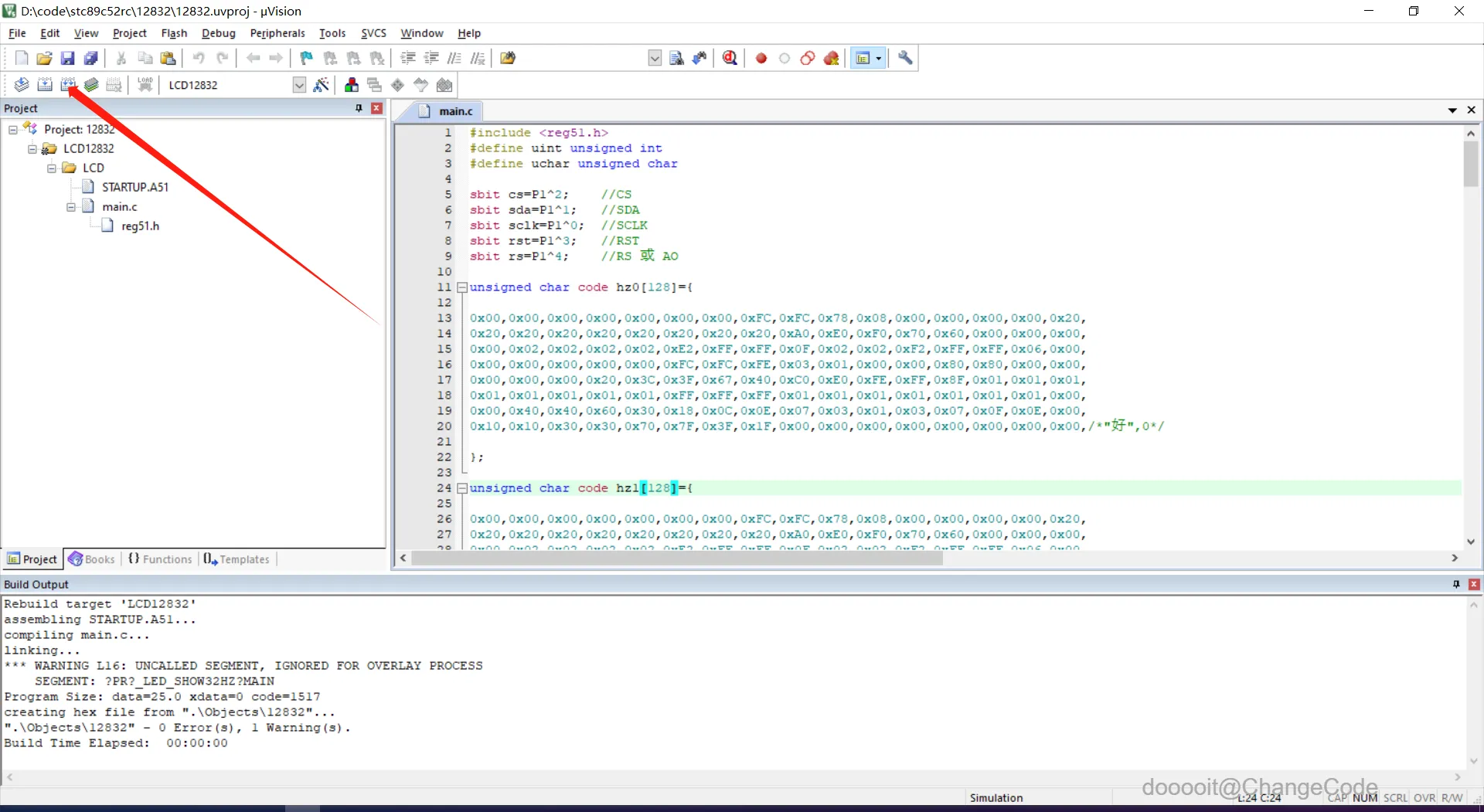1484x812 pixels.
Task: Collapse the LCD group folder in tree
Action: pos(51,168)
